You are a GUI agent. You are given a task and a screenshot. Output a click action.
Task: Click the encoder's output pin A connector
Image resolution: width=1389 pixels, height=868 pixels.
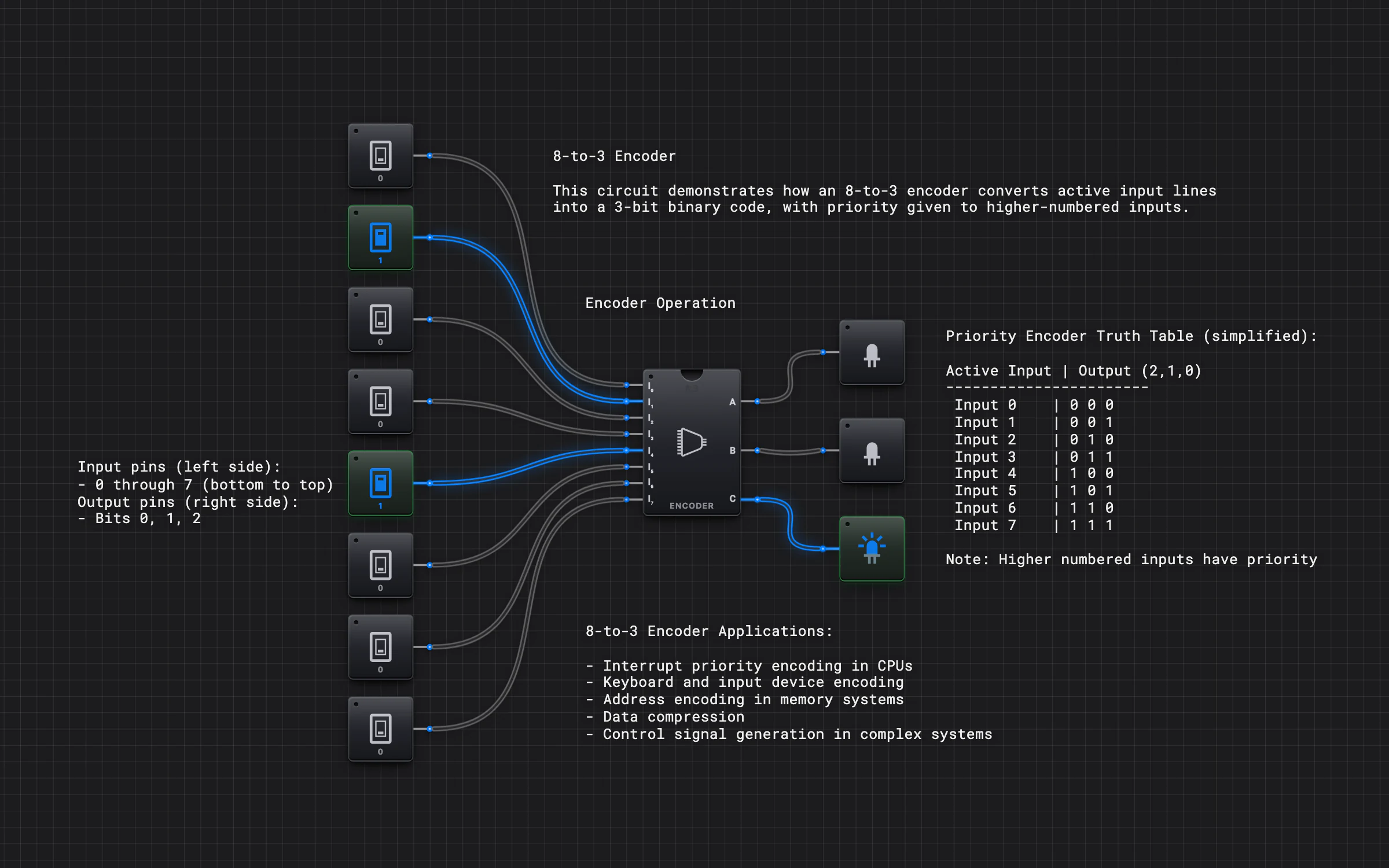pos(757,401)
